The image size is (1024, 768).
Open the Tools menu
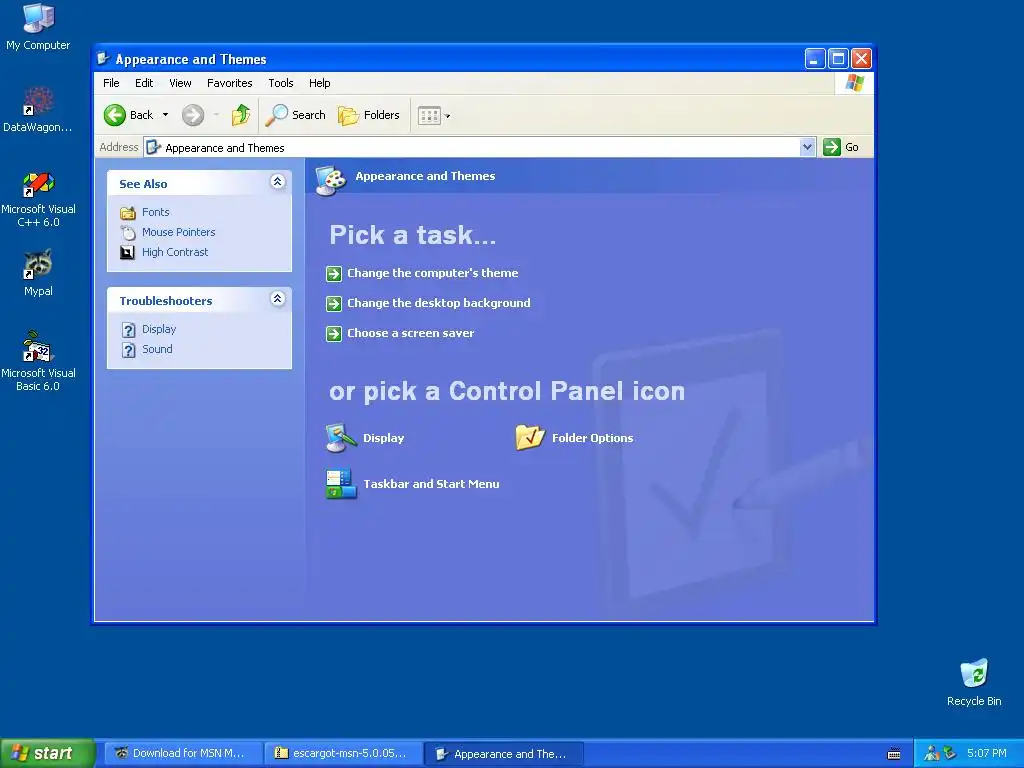pyautogui.click(x=281, y=83)
